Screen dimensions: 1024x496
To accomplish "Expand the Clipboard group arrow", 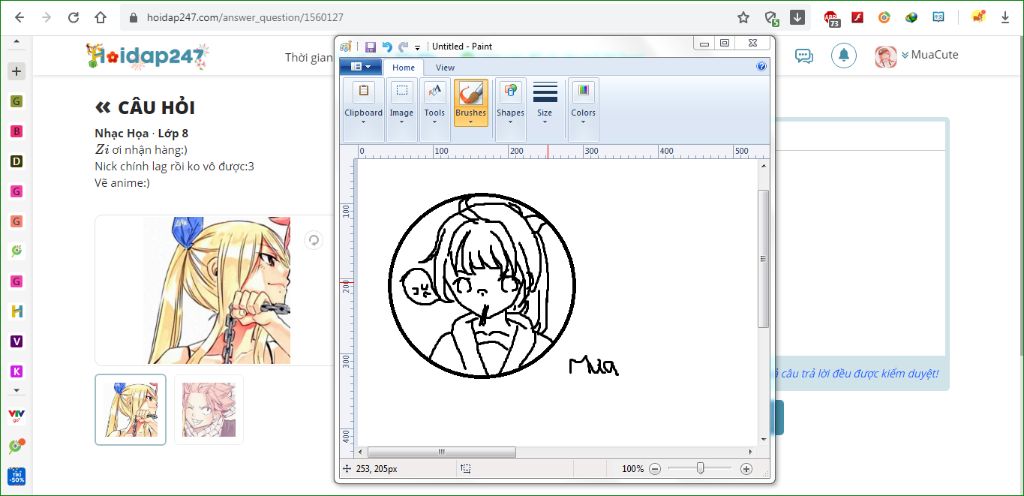I will coord(364,122).
